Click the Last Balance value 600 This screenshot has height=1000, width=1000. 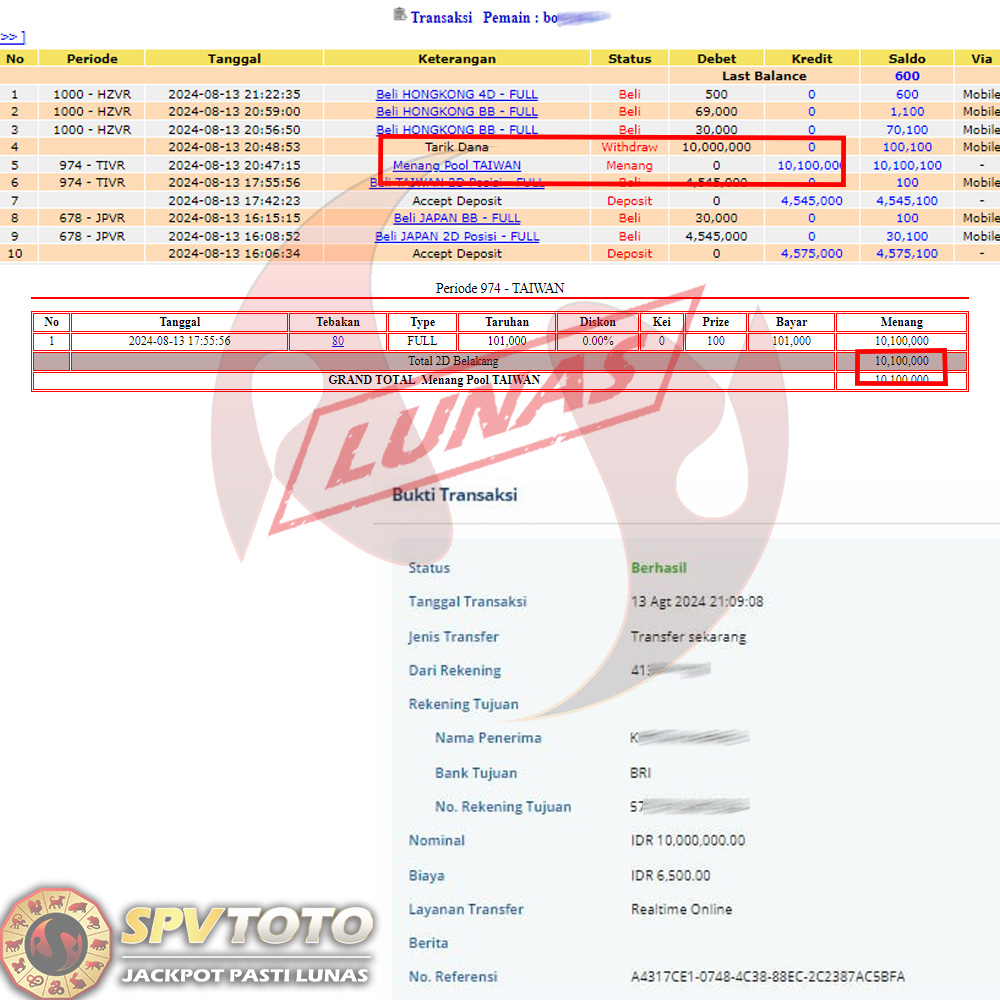coord(907,76)
